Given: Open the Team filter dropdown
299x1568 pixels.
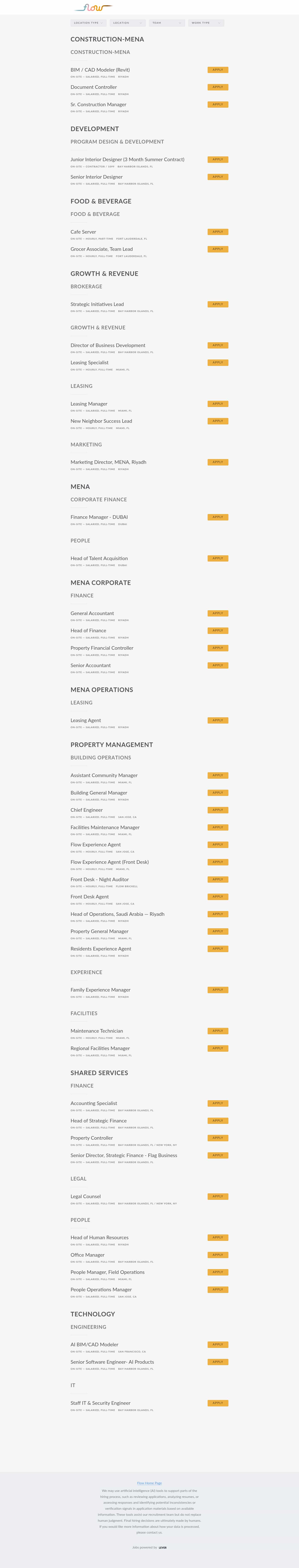Looking at the screenshot, I should (x=167, y=23).
